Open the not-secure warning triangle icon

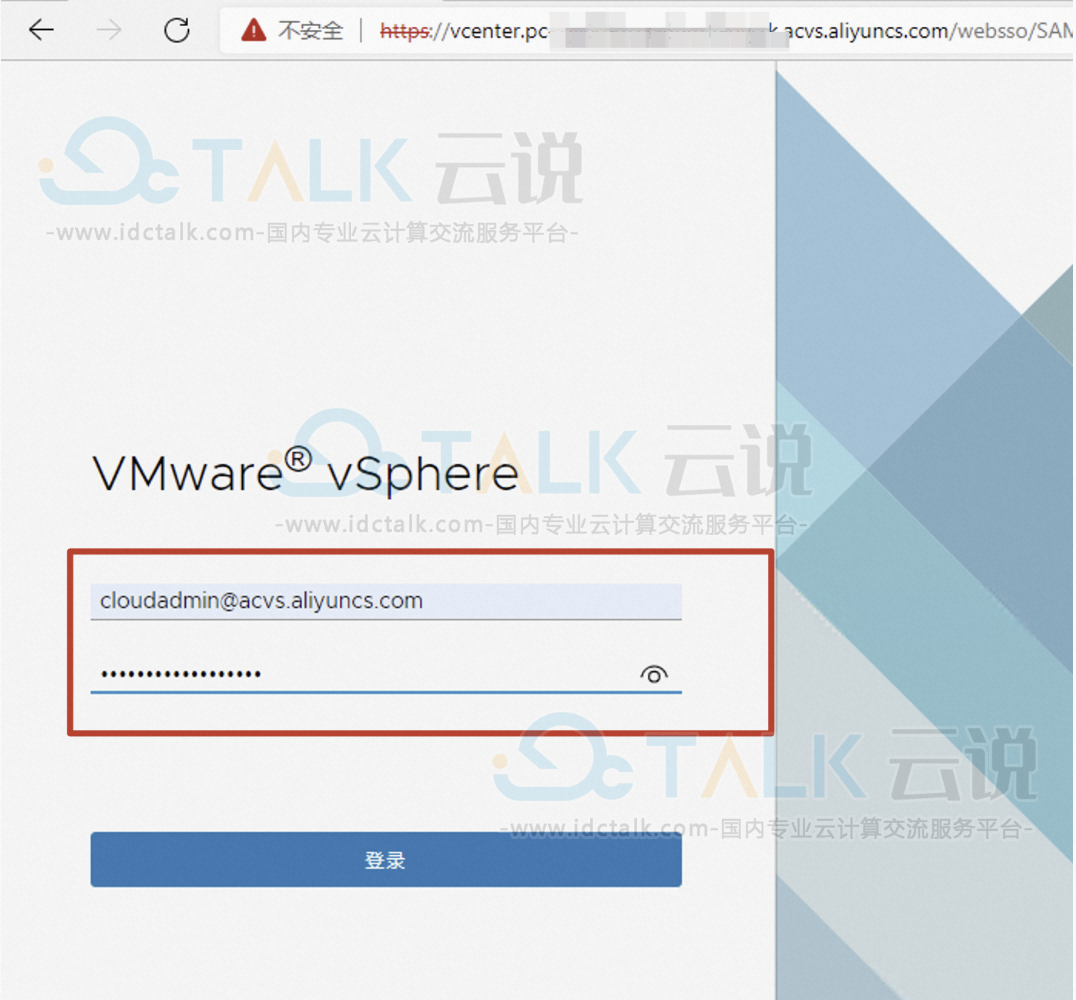(x=254, y=30)
